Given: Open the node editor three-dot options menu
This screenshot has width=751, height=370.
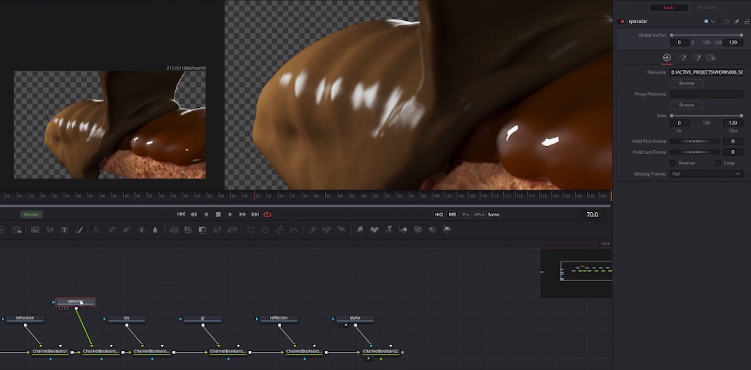Looking at the screenshot, I should 606,244.
